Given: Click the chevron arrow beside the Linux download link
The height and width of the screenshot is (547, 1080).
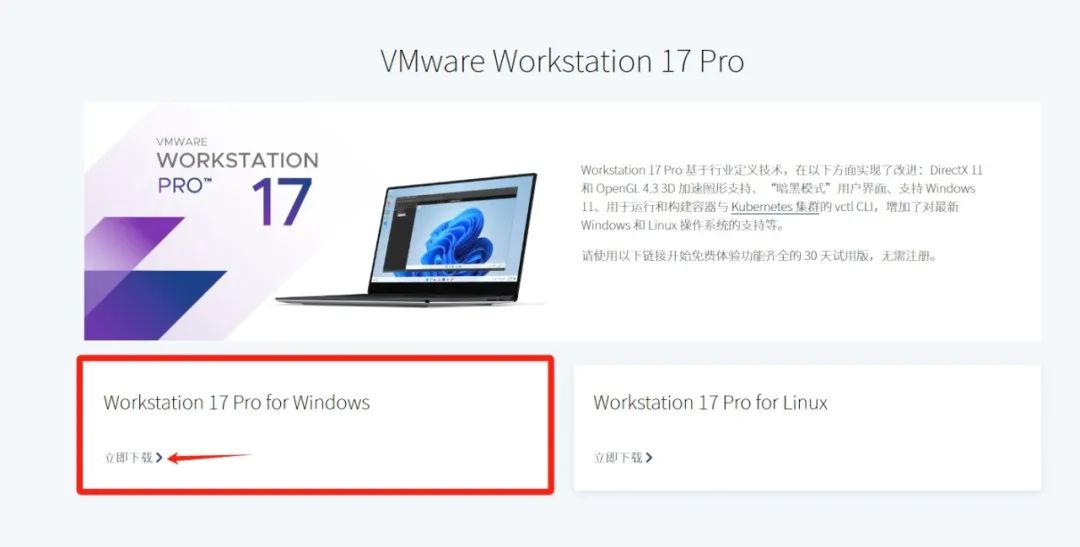Looking at the screenshot, I should tap(649, 457).
